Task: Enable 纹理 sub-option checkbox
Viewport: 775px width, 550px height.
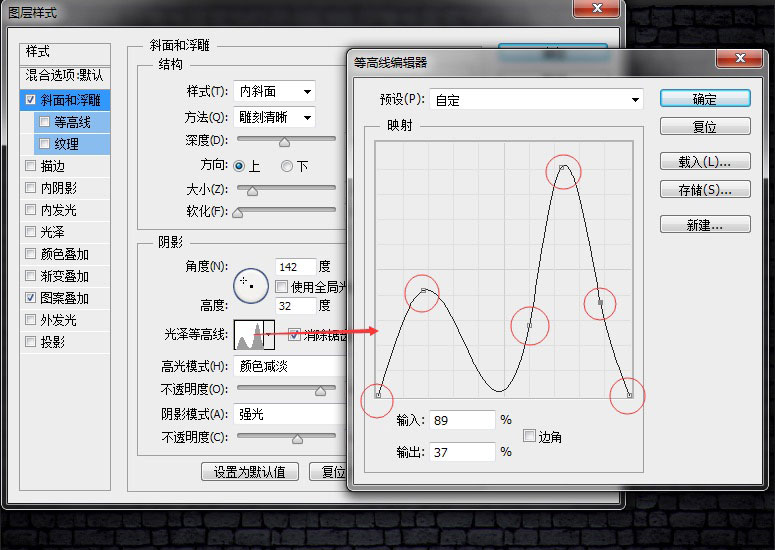Action: click(x=44, y=143)
